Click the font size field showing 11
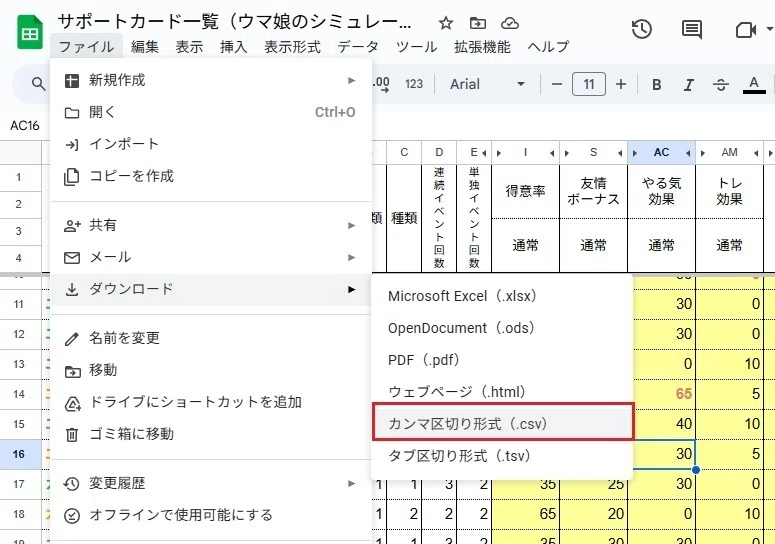This screenshot has width=775, height=544. click(589, 84)
